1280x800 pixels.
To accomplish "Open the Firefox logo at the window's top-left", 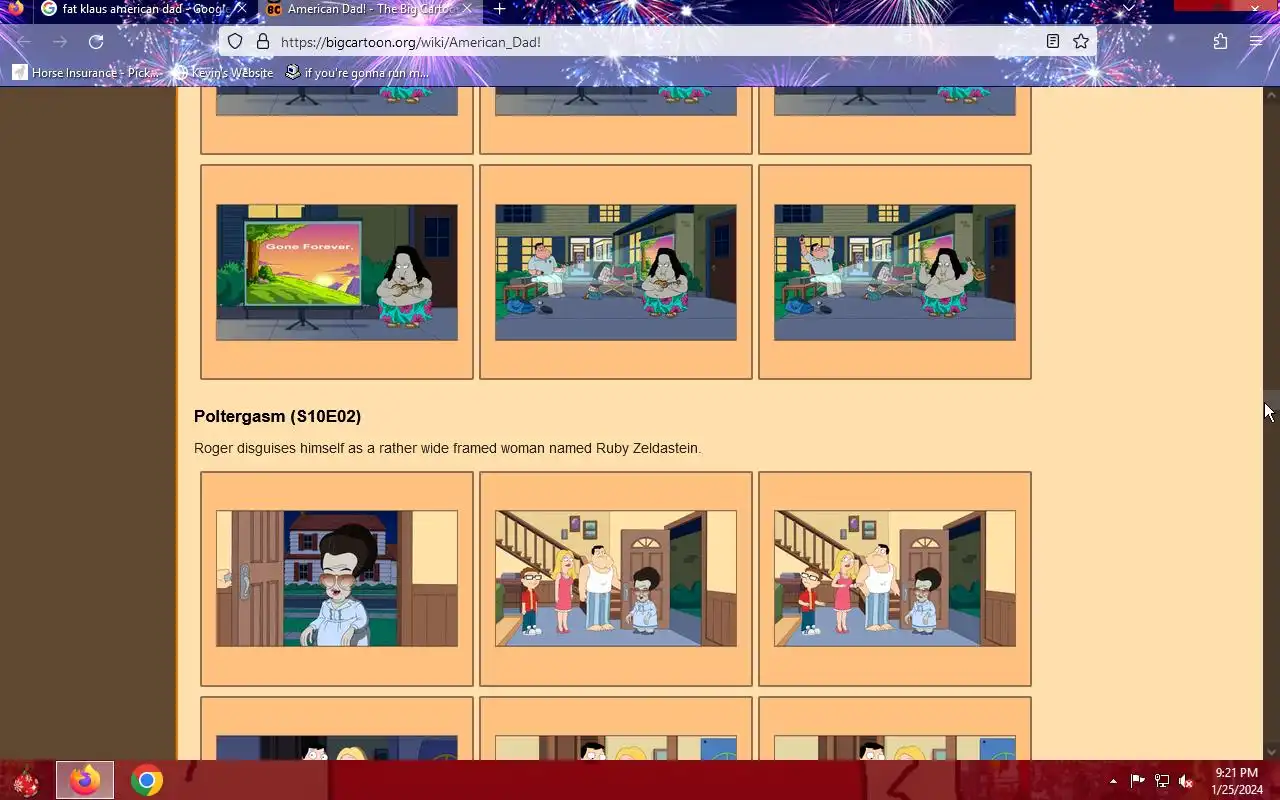I will click(14, 9).
